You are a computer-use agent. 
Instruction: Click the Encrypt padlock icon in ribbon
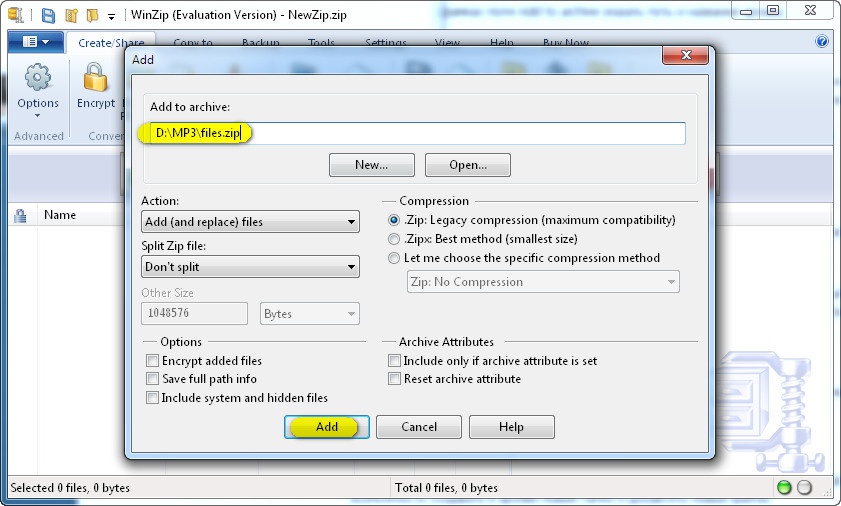pyautogui.click(x=95, y=77)
